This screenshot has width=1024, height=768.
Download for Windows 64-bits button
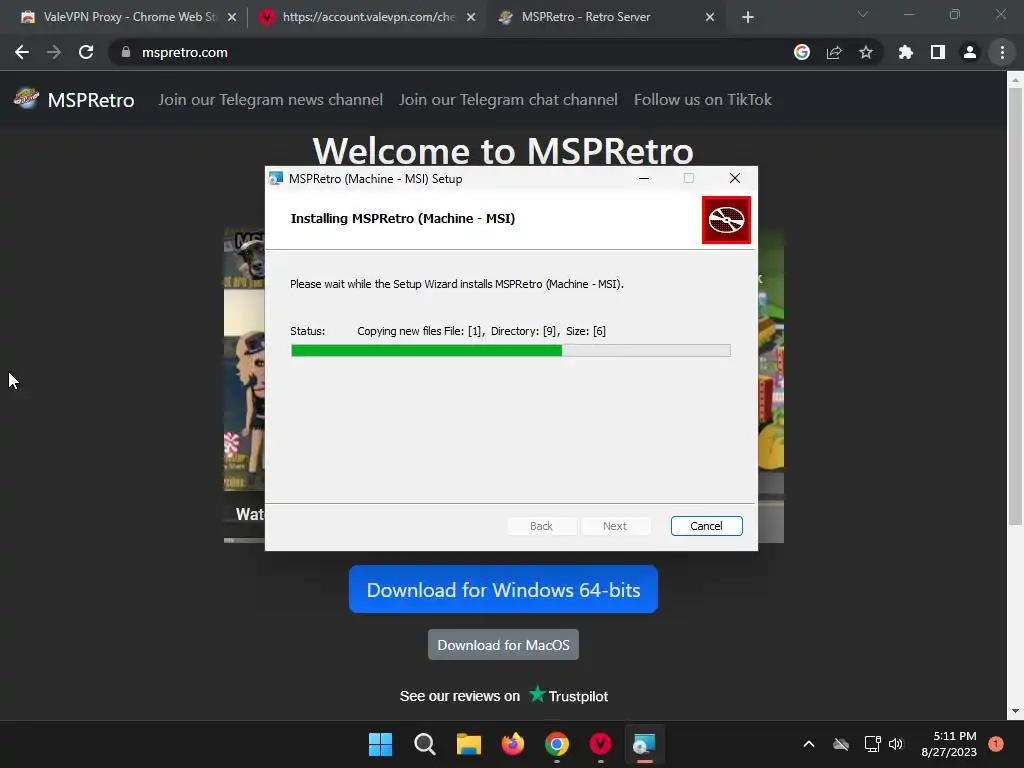(503, 589)
